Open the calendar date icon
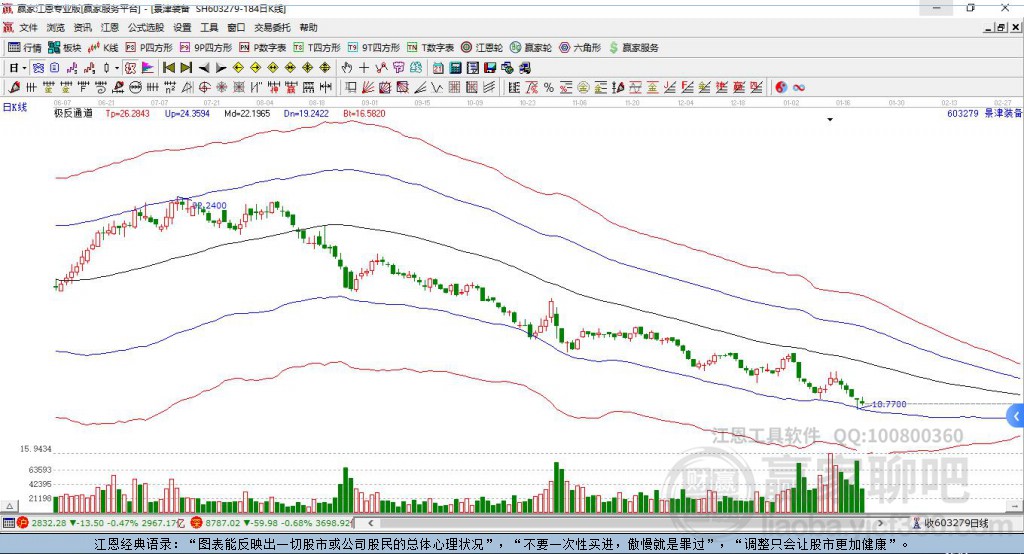The image size is (1024, 554). [x=438, y=68]
